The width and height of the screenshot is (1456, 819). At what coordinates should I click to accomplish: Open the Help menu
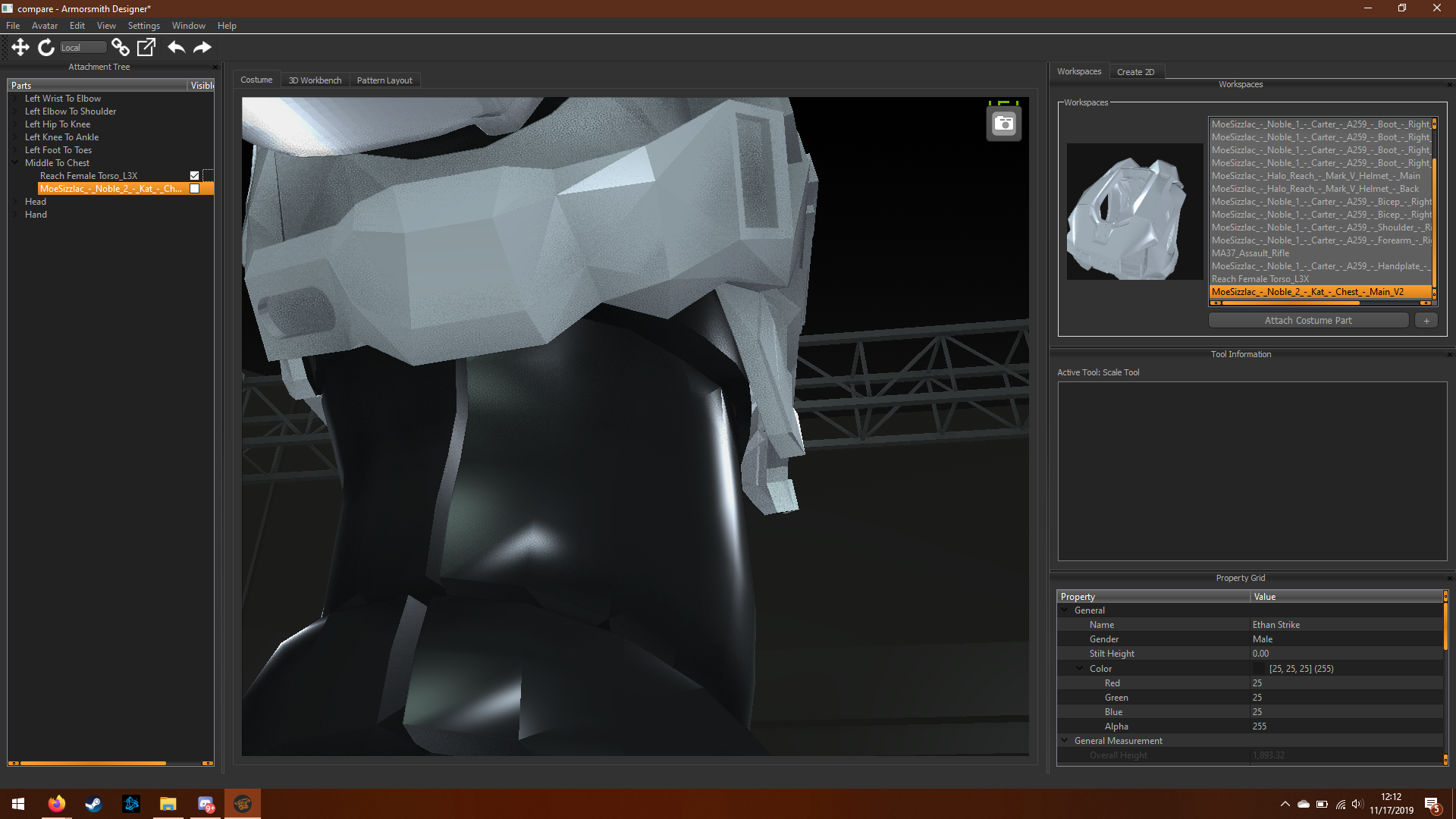[227, 25]
